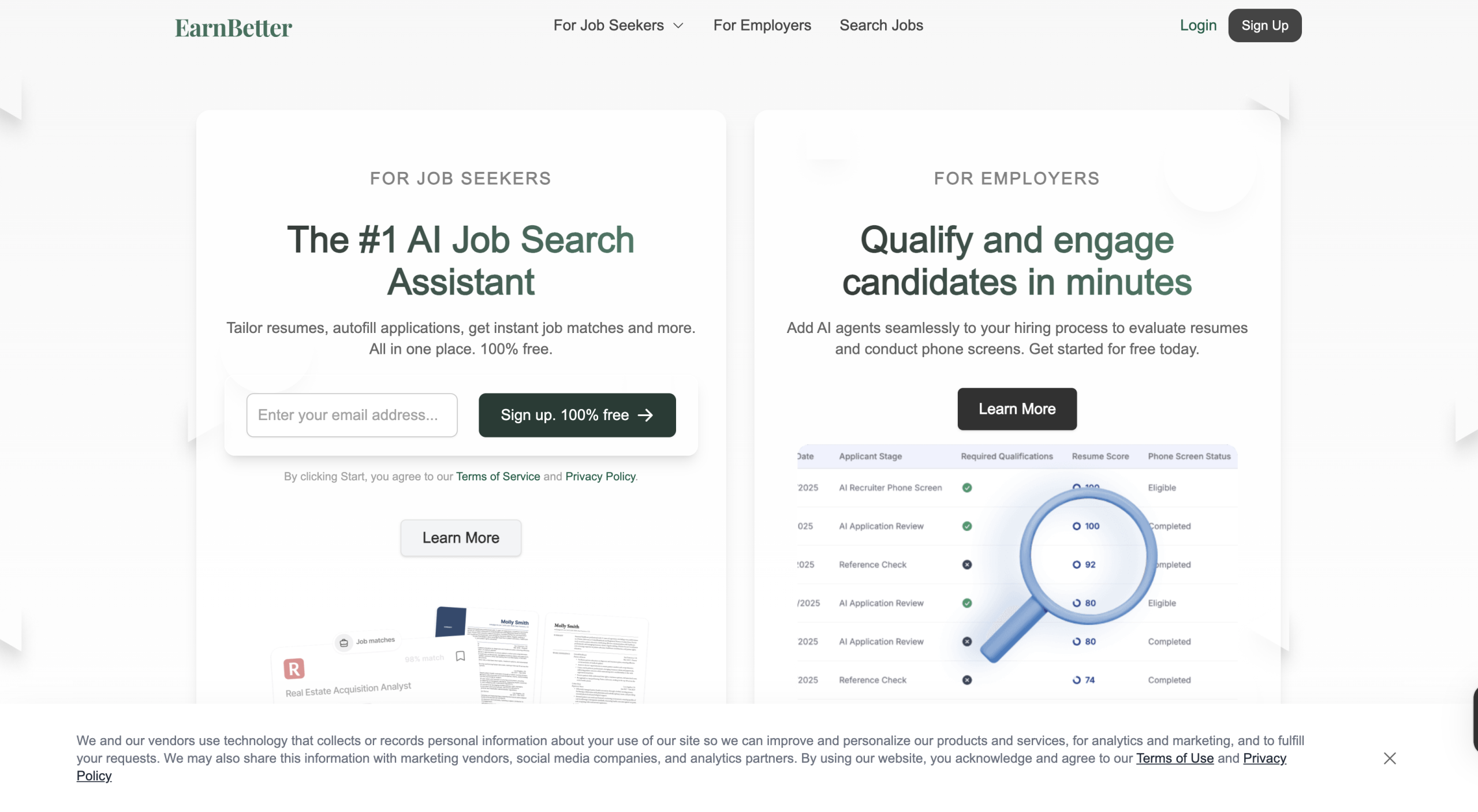Open the For Employers nav item
The height and width of the screenshot is (812, 1478).
pyautogui.click(x=762, y=25)
